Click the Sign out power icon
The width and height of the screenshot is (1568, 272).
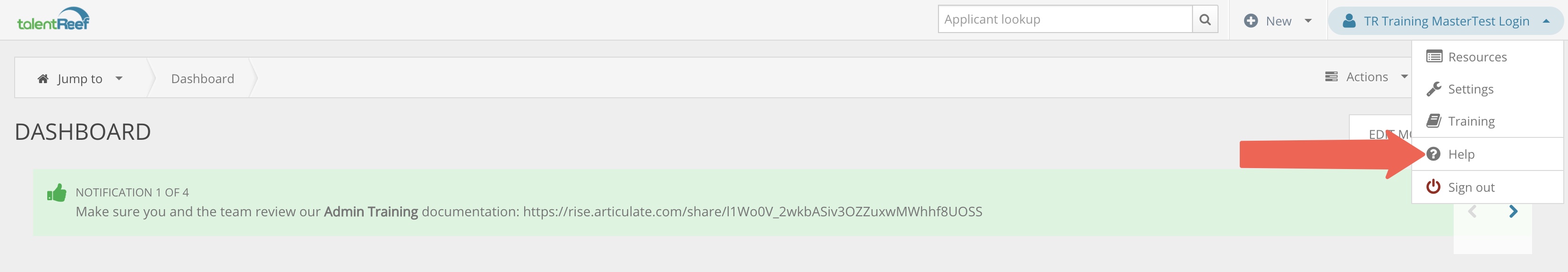pyautogui.click(x=1433, y=187)
